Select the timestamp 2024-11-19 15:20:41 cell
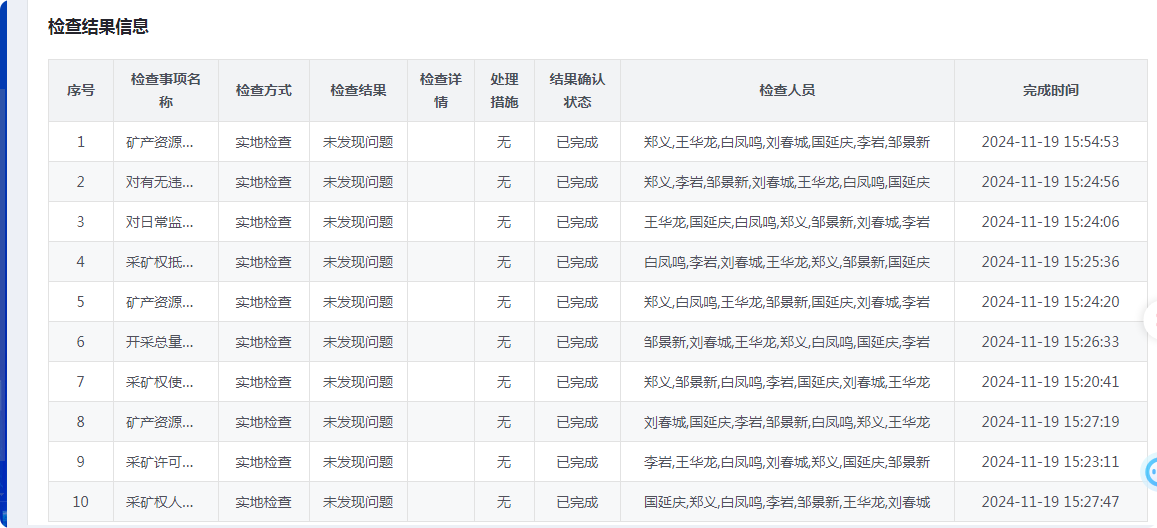The height and width of the screenshot is (528, 1157). 1050,382
